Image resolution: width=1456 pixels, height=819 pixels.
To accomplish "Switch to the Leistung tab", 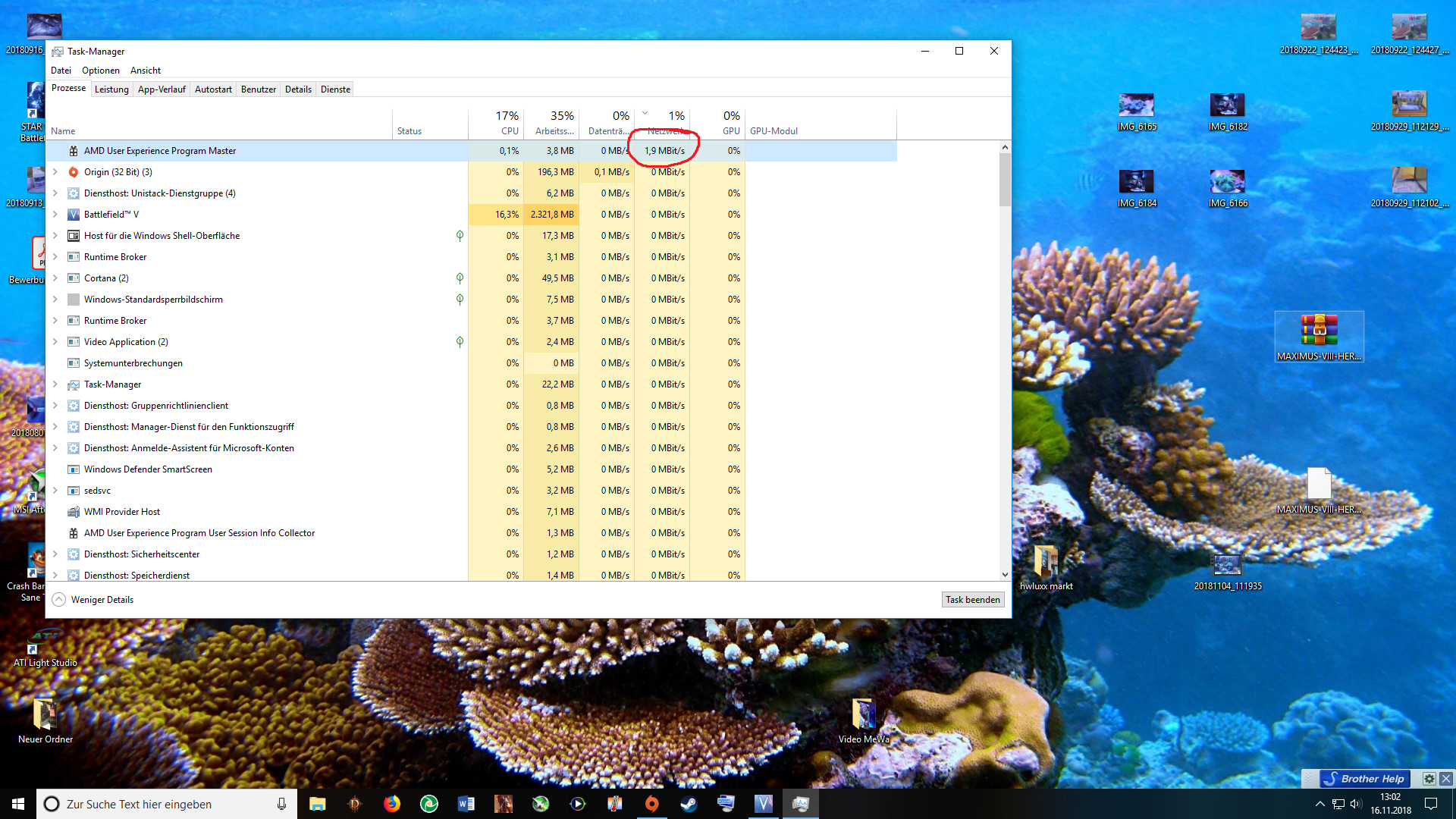I will click(111, 89).
